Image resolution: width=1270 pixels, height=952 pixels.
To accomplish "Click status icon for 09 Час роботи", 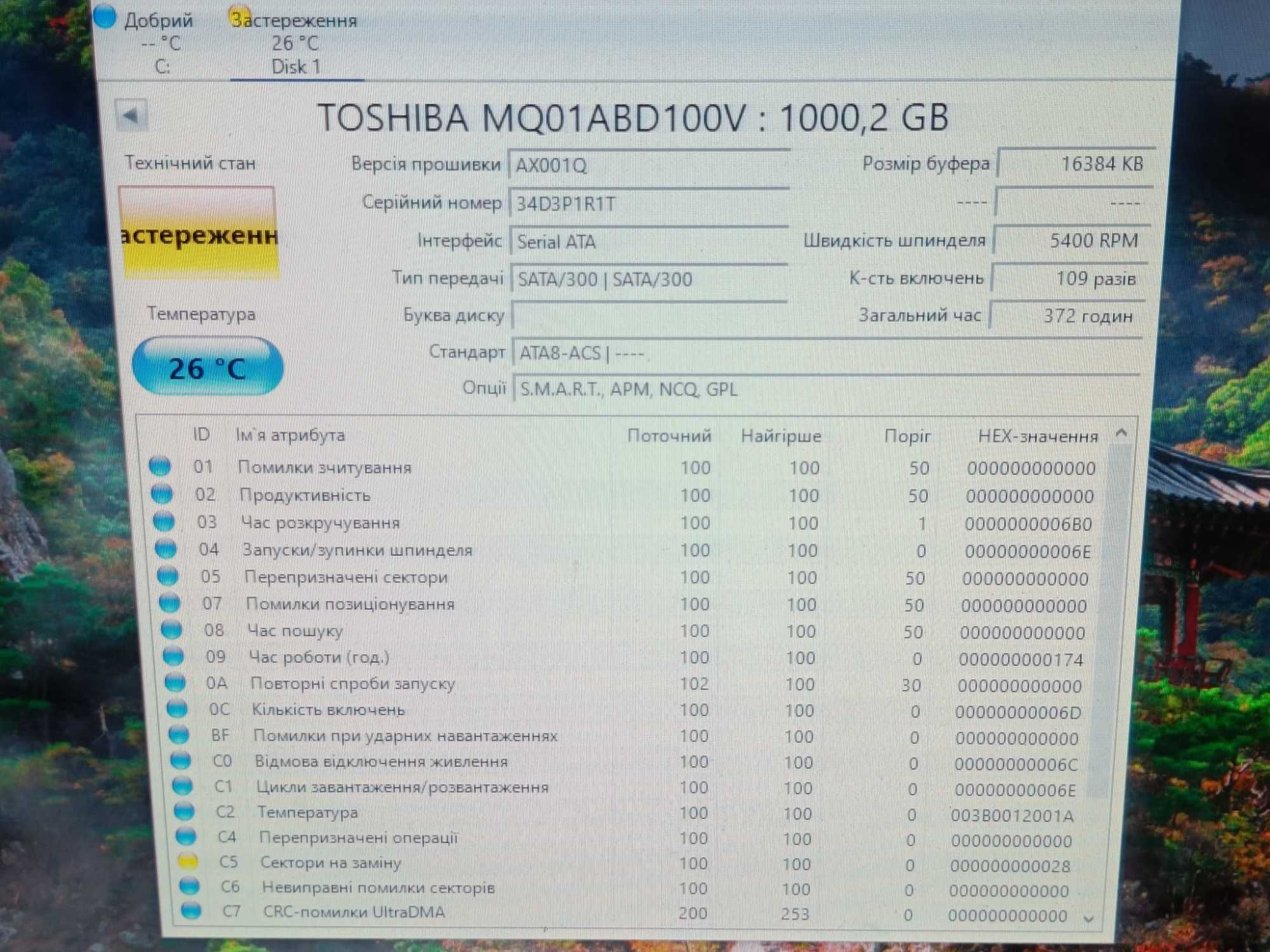I will [x=173, y=656].
